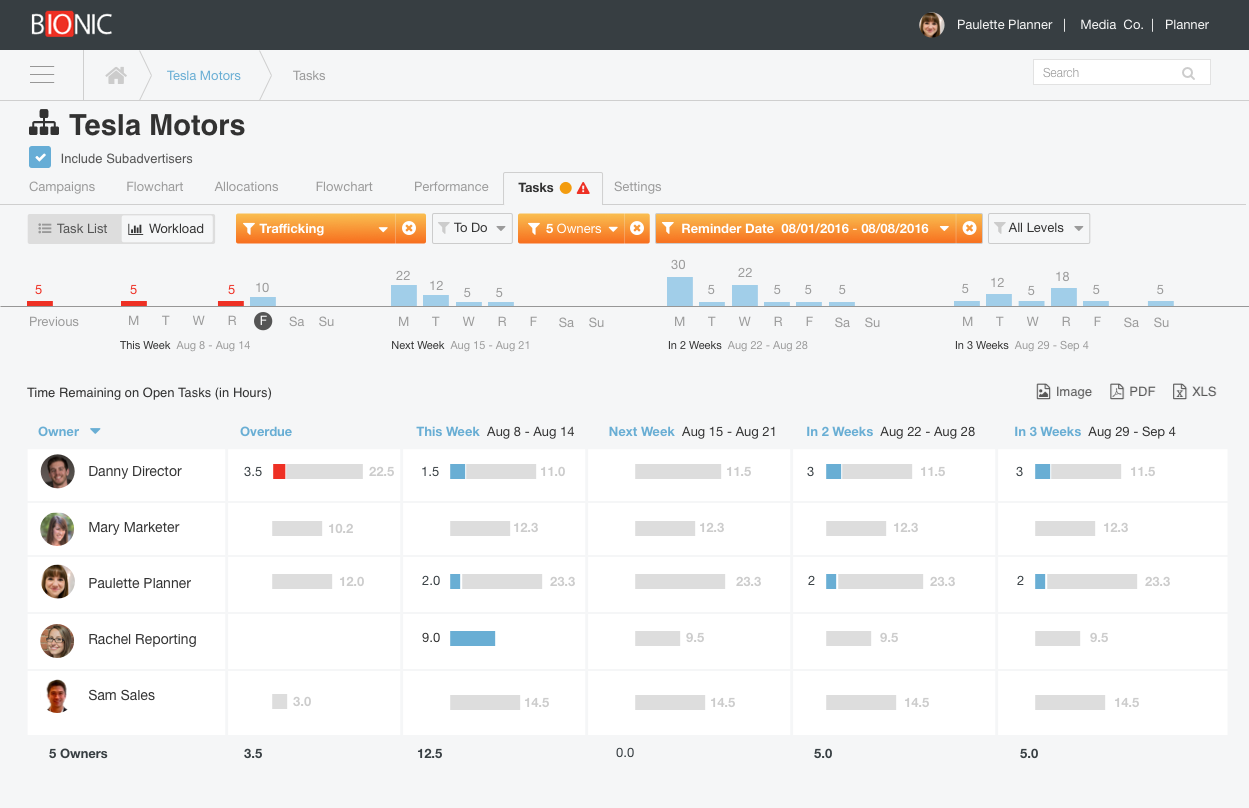Image resolution: width=1249 pixels, height=808 pixels.
Task: Click Mary Marketer's avatar
Action: pyautogui.click(x=57, y=529)
